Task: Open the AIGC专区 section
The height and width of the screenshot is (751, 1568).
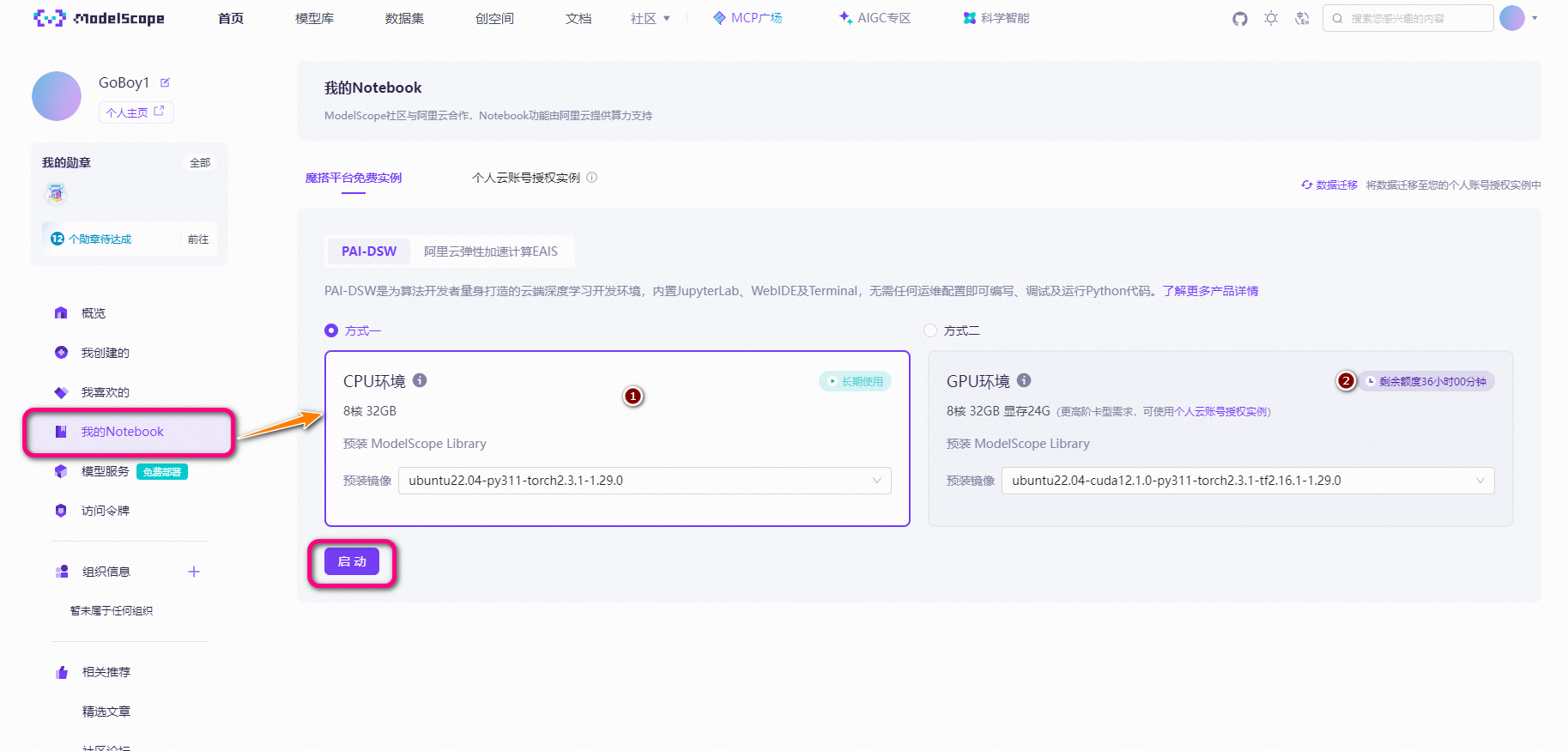Action: (875, 18)
